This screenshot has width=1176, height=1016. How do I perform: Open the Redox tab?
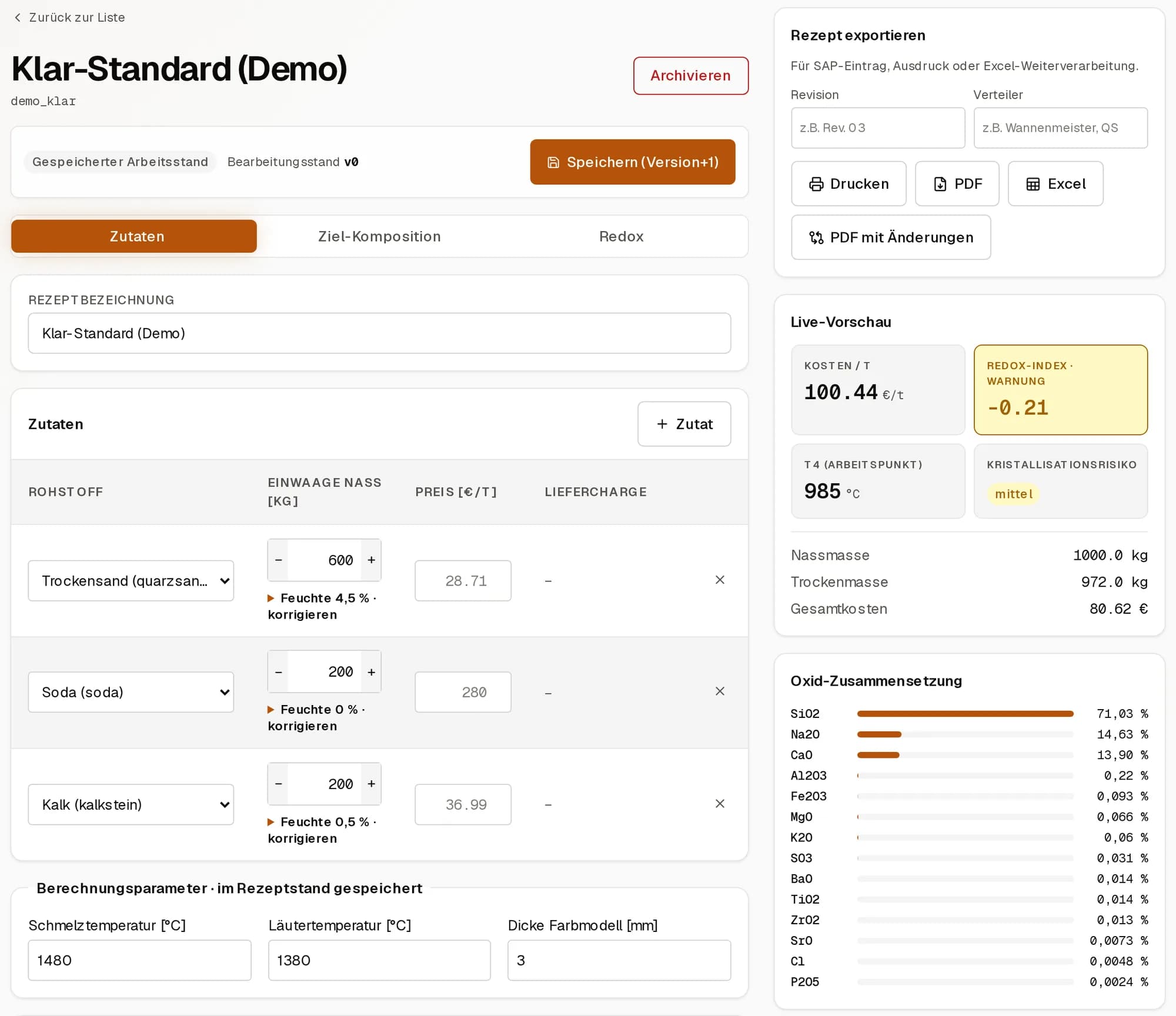[621, 236]
